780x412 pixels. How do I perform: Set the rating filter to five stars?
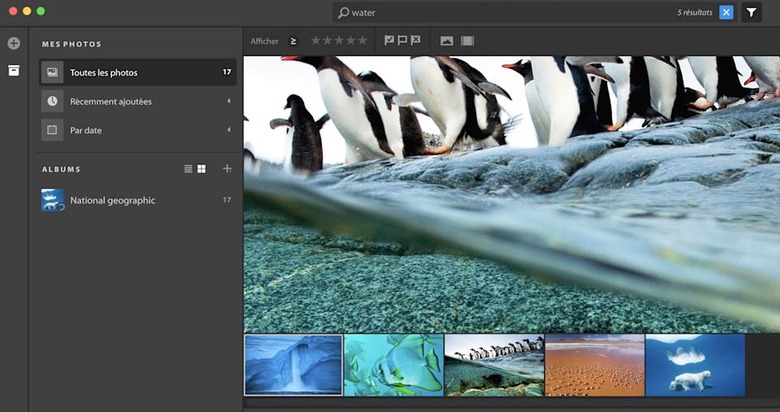363,41
